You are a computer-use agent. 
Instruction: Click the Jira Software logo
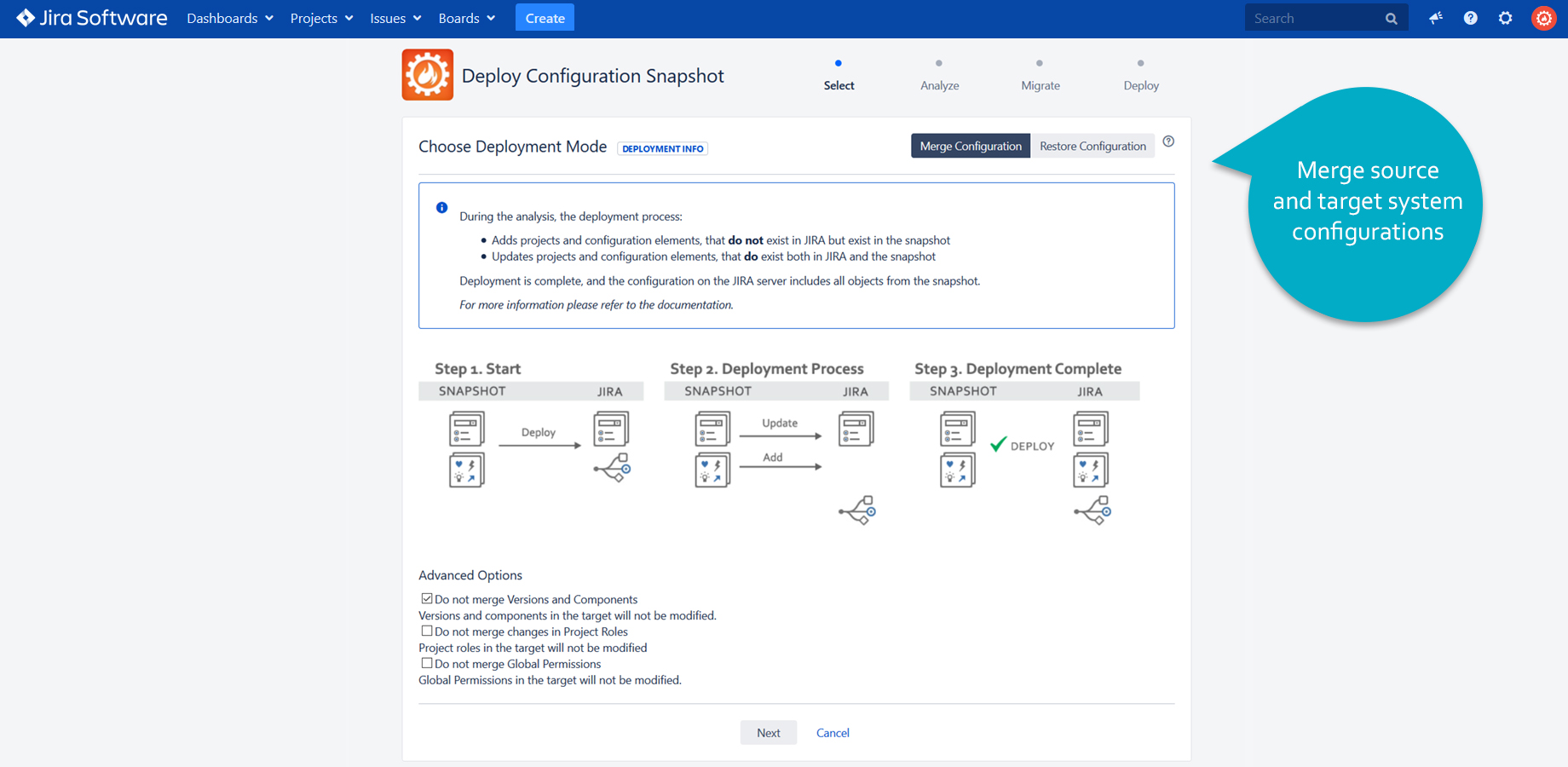92,18
